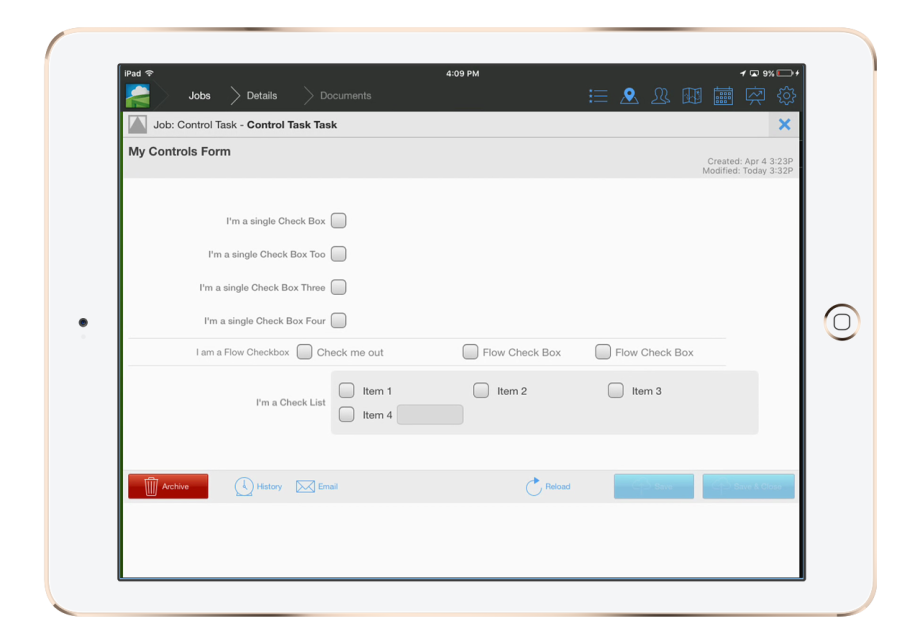Open the settings gear icon
This screenshot has width=920, height=644.
coord(786,95)
